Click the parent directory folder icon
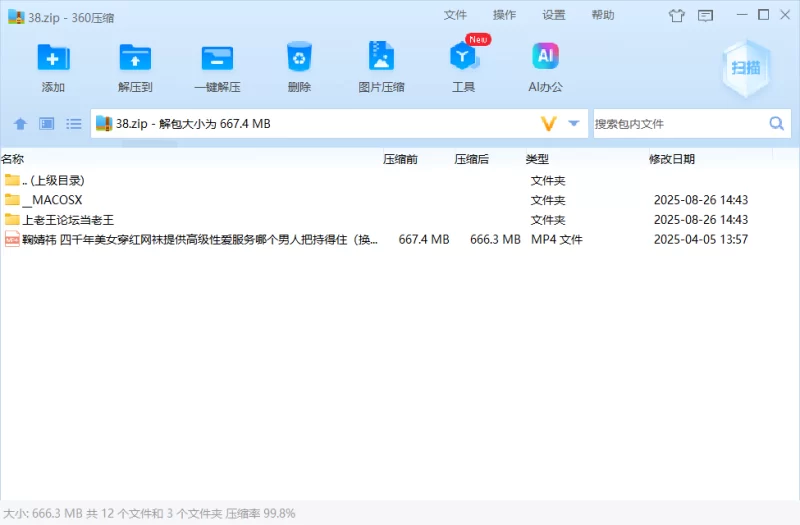 coord(12,180)
